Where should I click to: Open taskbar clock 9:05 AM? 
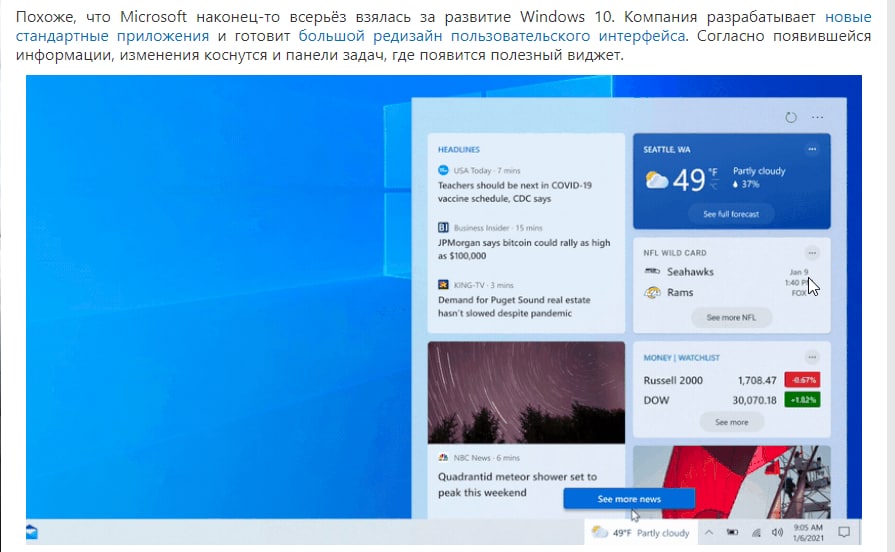pos(808,533)
